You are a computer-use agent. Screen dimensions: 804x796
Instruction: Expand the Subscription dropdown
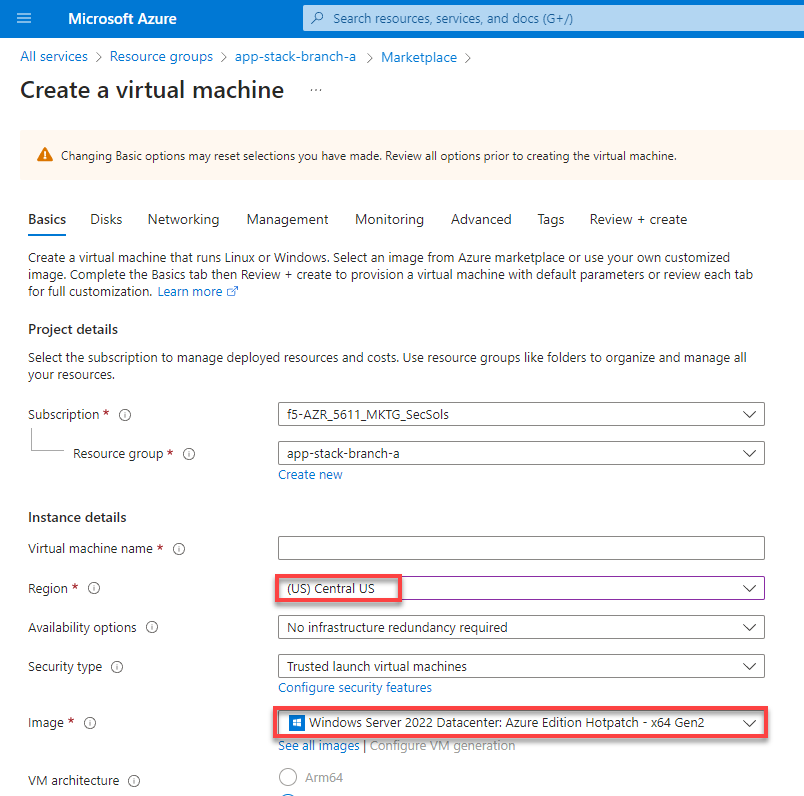(x=521, y=414)
